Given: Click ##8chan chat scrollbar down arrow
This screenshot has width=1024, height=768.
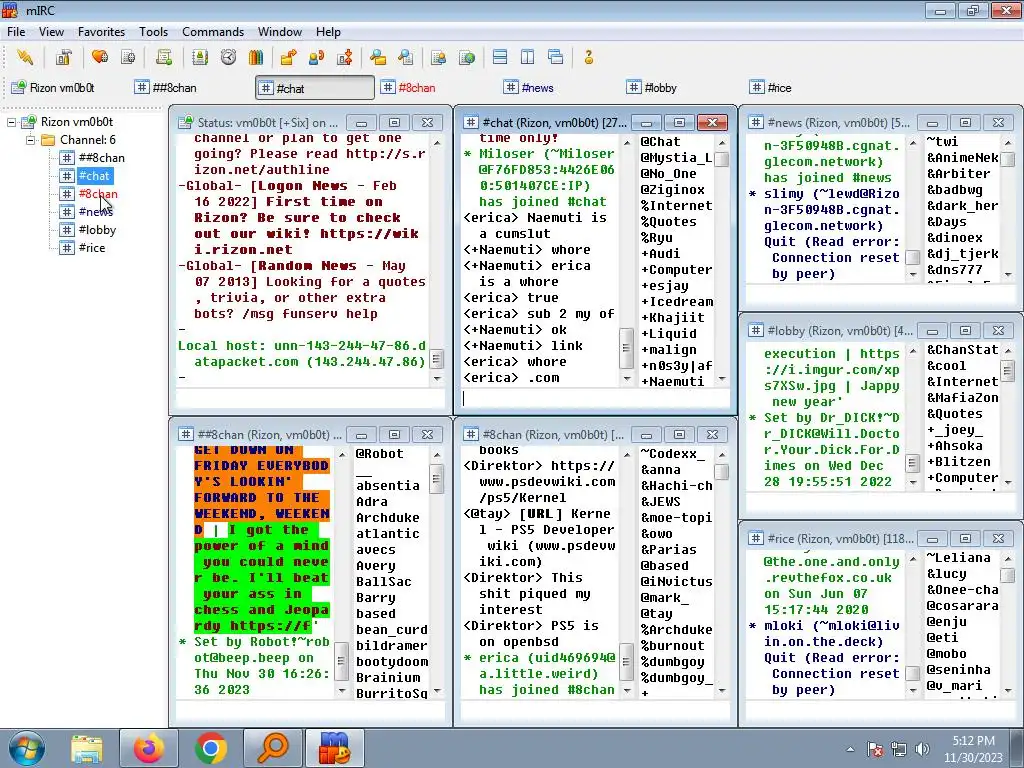Looking at the screenshot, I should point(342,690).
